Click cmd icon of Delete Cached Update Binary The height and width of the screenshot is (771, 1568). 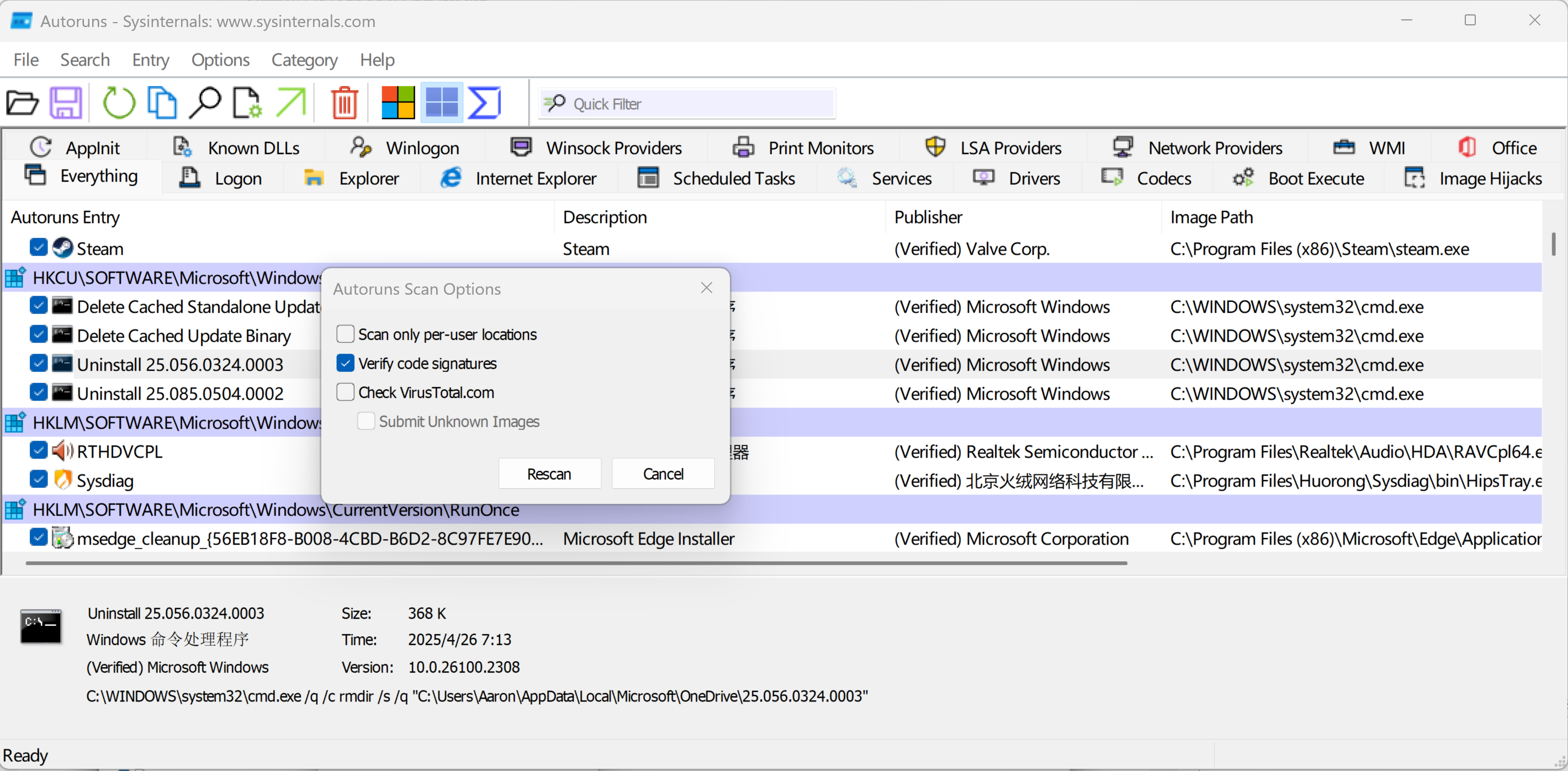(62, 336)
